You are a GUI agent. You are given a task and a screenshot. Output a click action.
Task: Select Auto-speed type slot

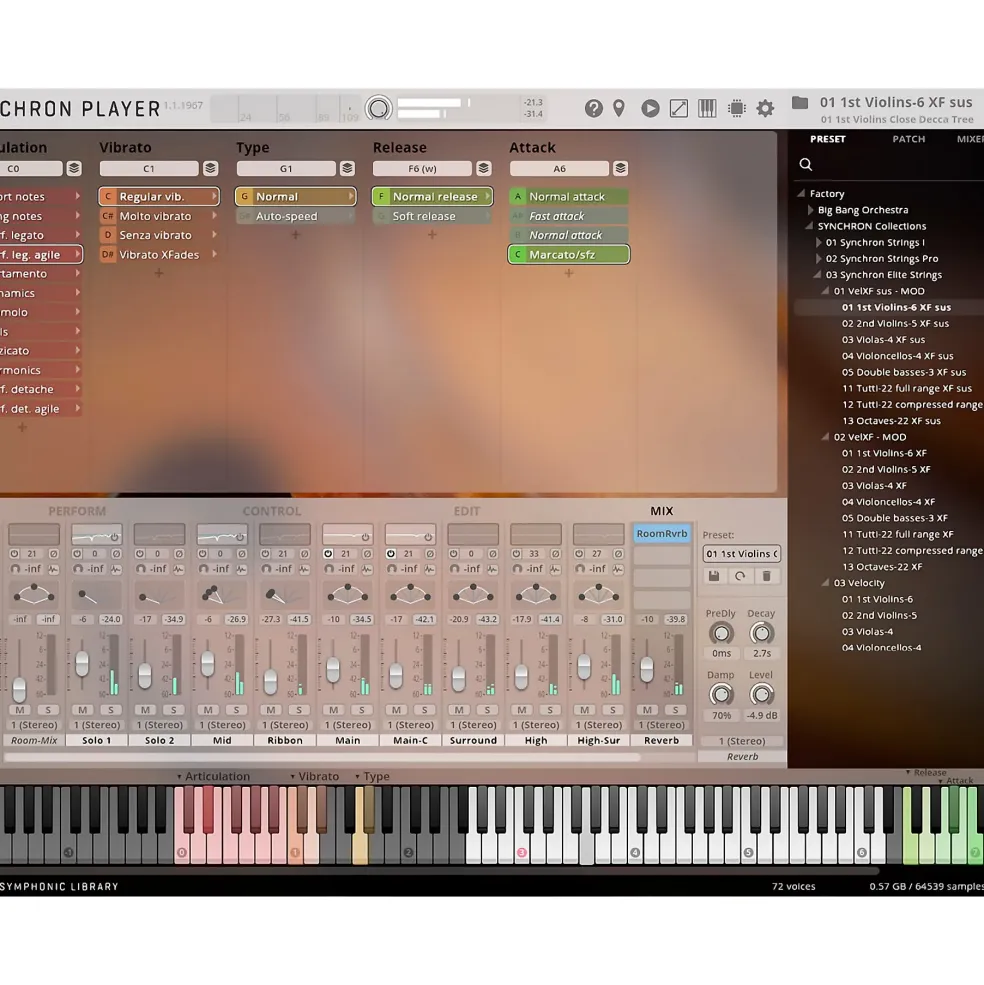pyautogui.click(x=295, y=216)
